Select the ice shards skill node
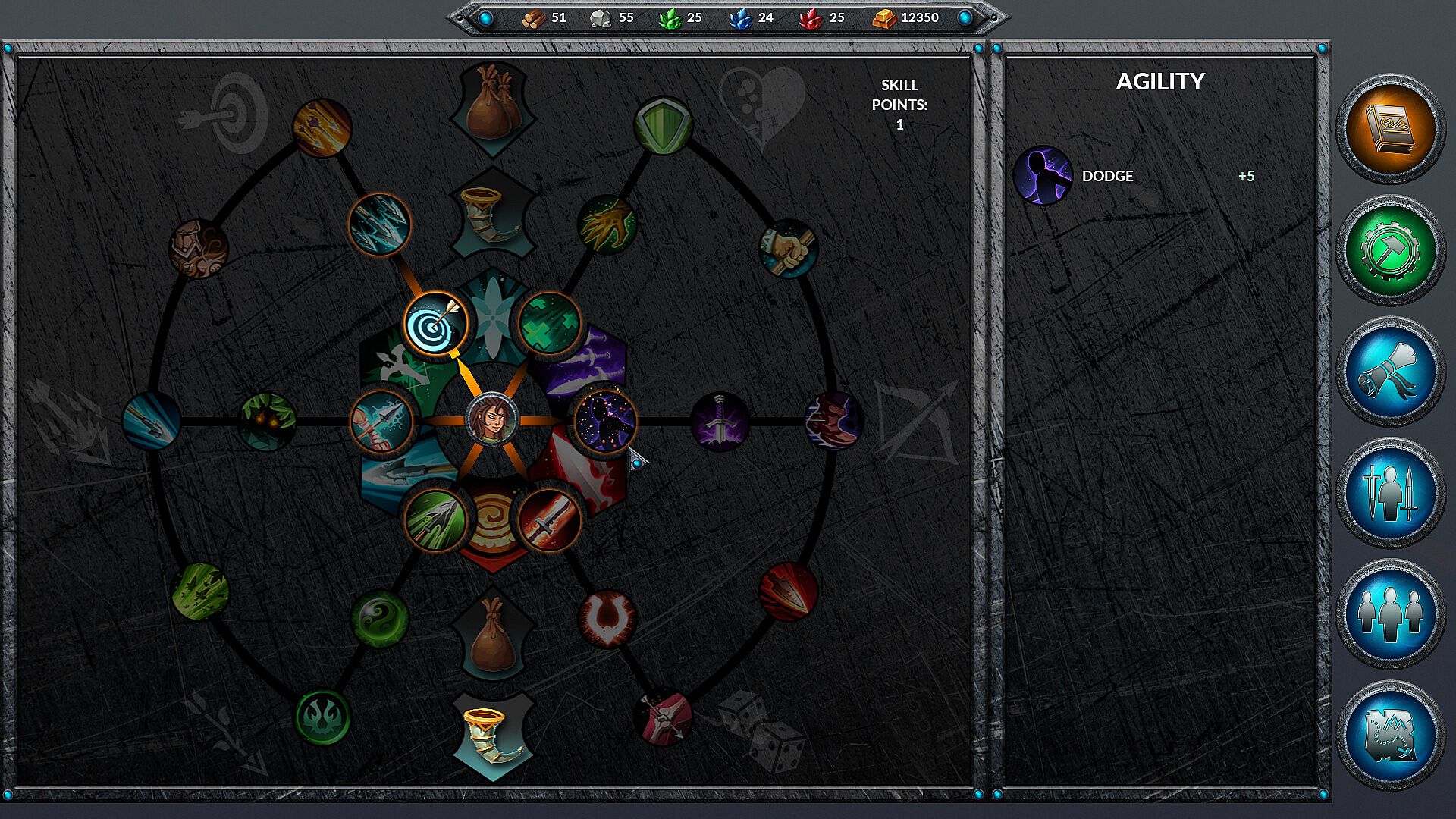Screen dimensions: 1456x819 click(x=379, y=224)
